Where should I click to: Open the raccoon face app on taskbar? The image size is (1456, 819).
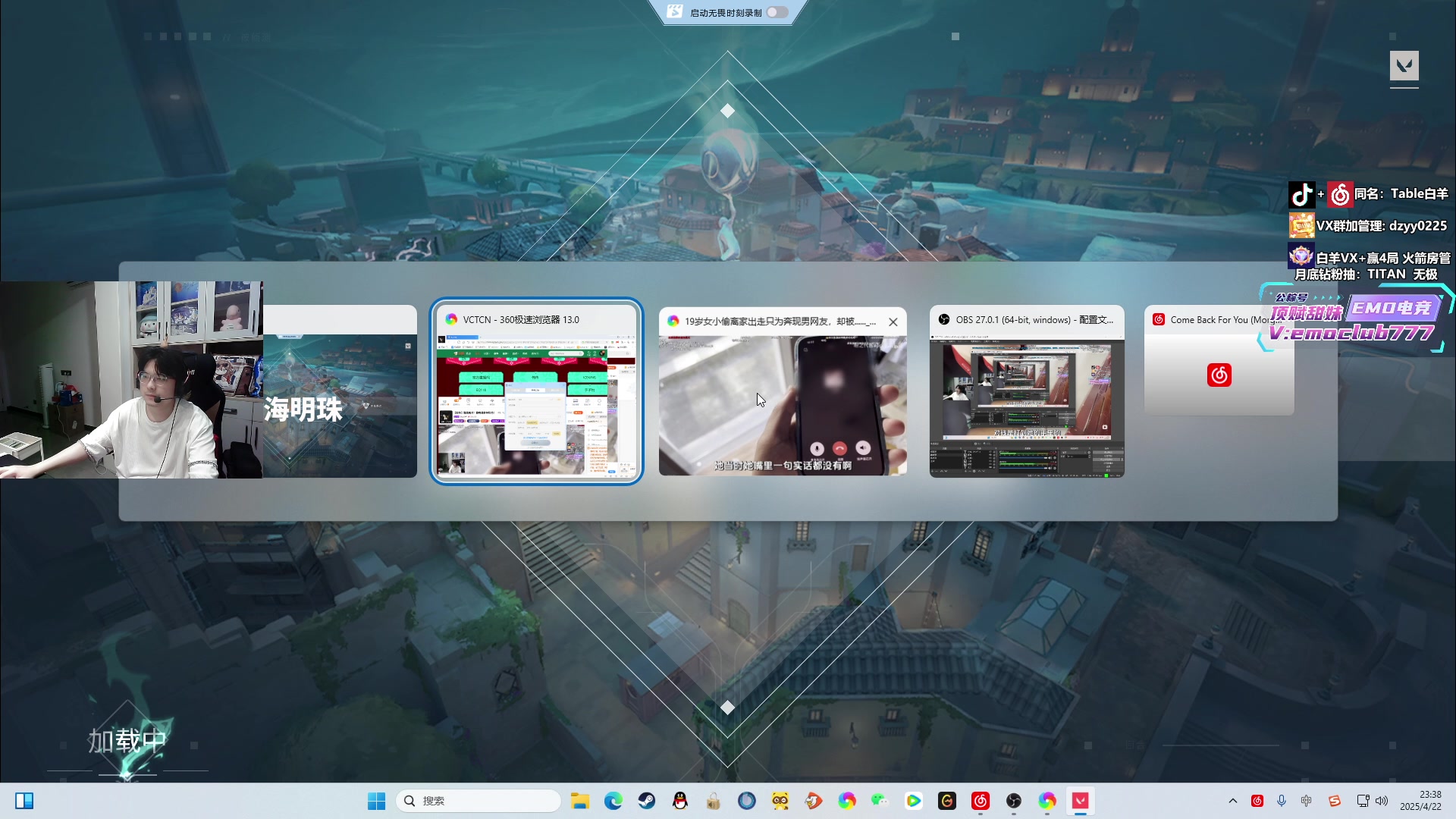point(780,801)
